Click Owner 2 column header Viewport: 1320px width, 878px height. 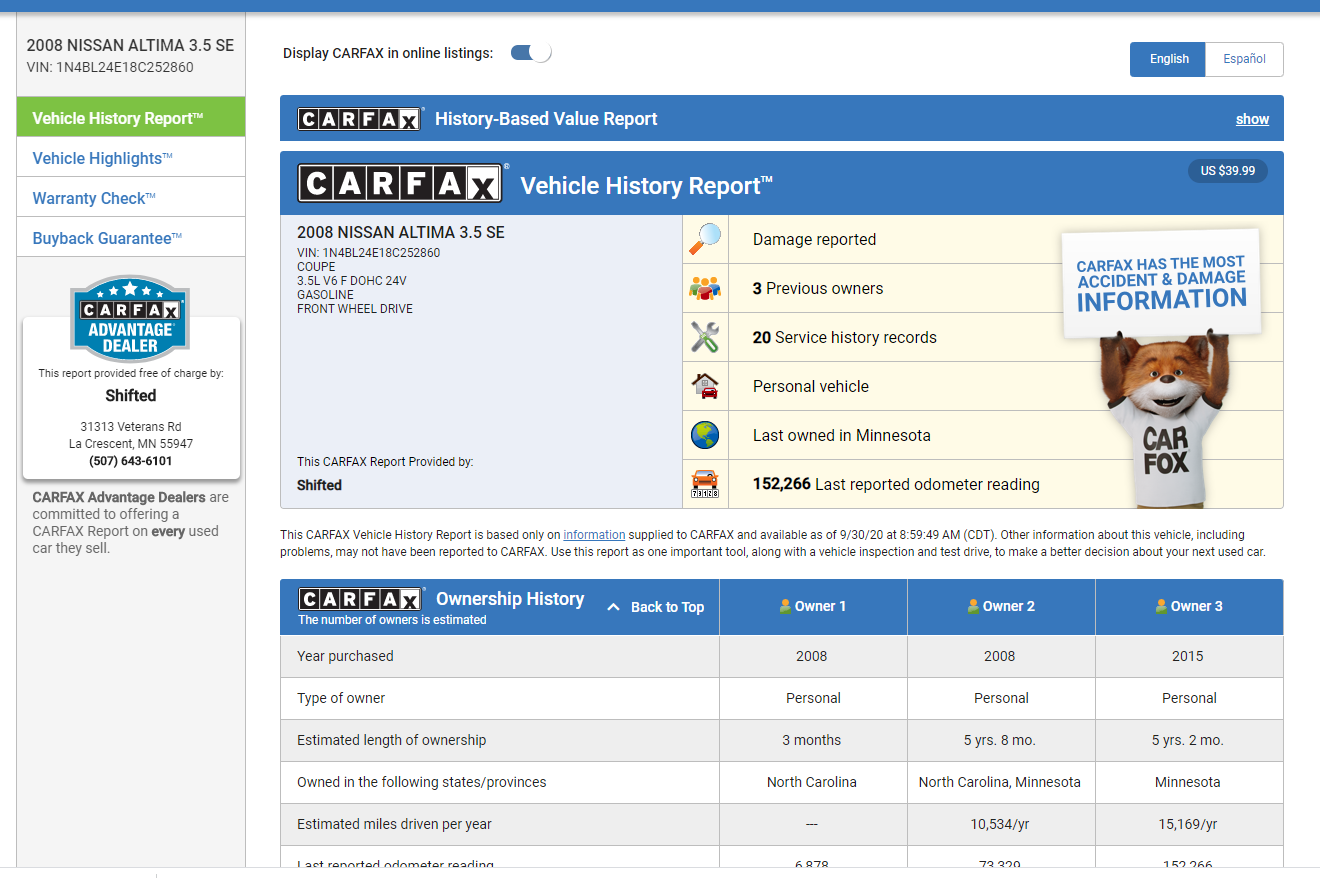(1001, 607)
